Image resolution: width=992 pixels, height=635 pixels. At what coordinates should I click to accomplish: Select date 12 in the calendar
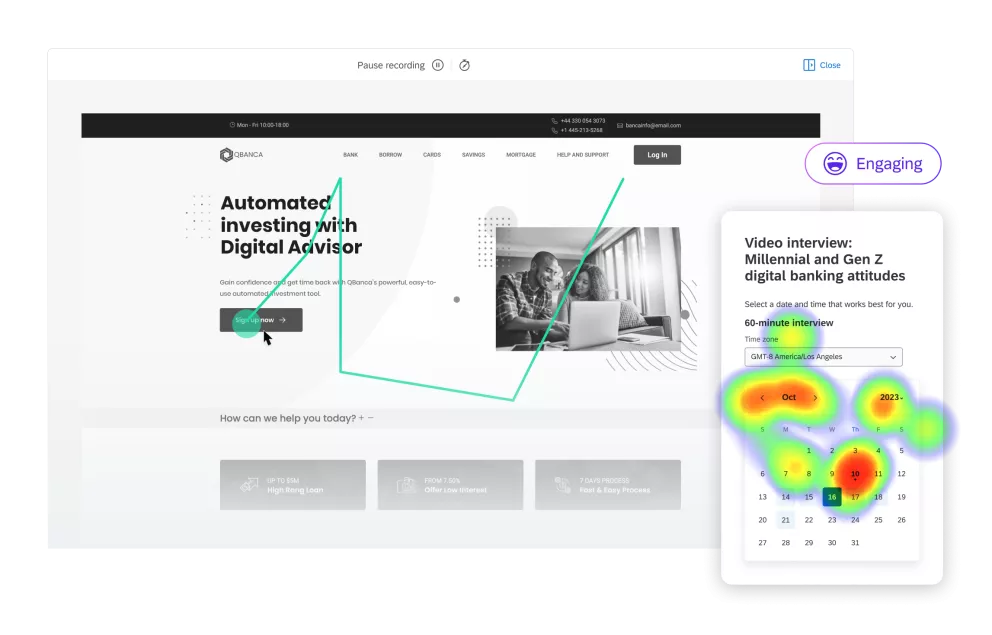902,474
